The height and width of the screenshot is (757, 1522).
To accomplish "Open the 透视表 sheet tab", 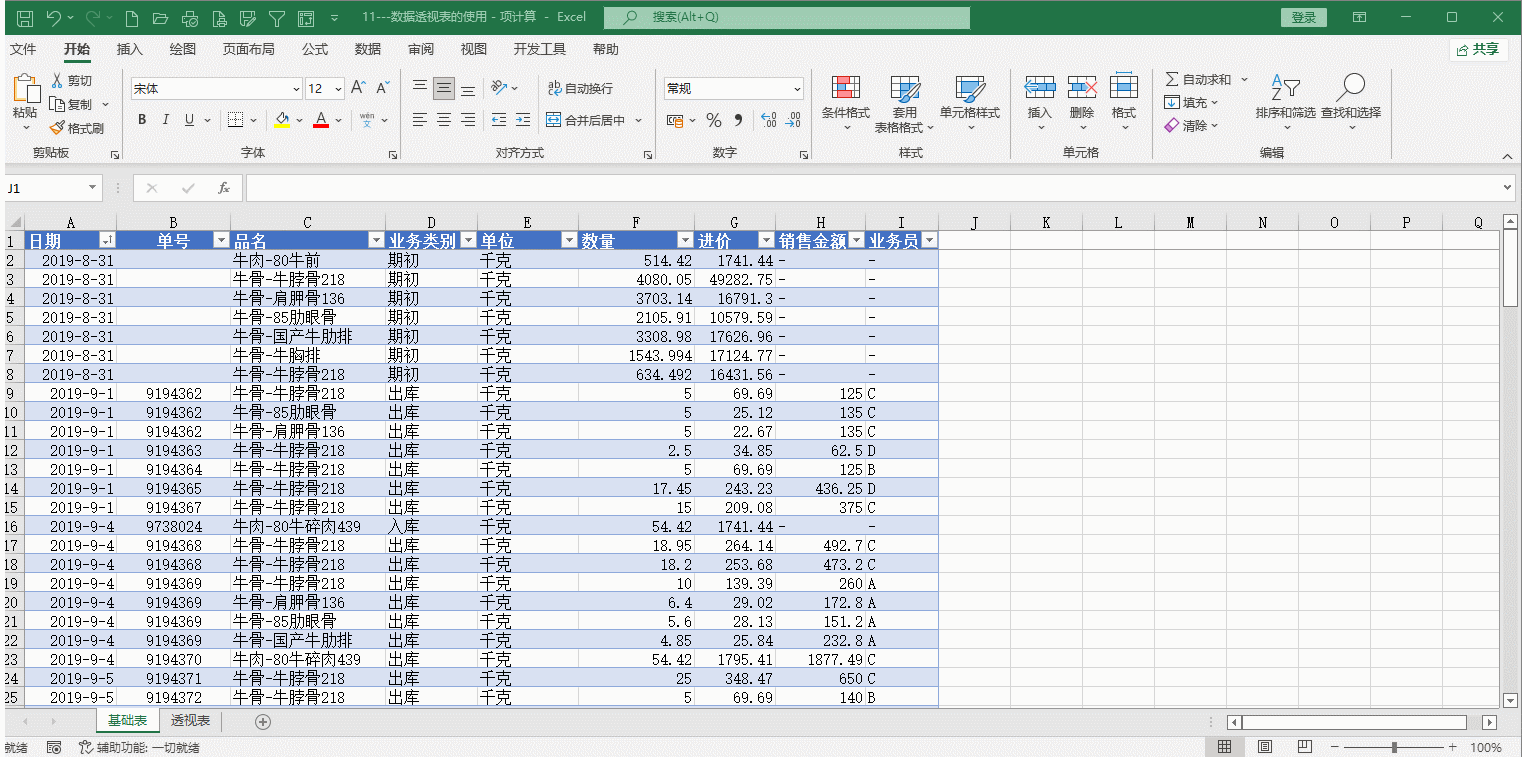I will click(x=190, y=721).
